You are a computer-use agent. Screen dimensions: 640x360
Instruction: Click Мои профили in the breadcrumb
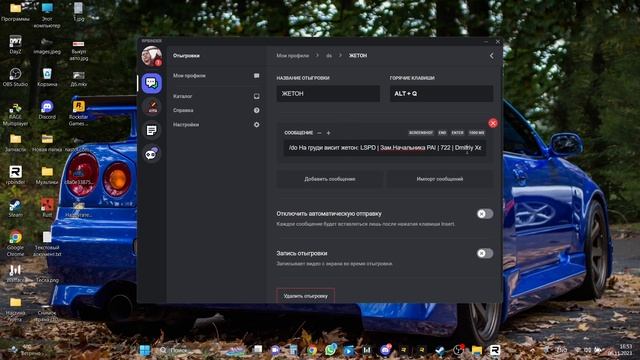coord(293,56)
